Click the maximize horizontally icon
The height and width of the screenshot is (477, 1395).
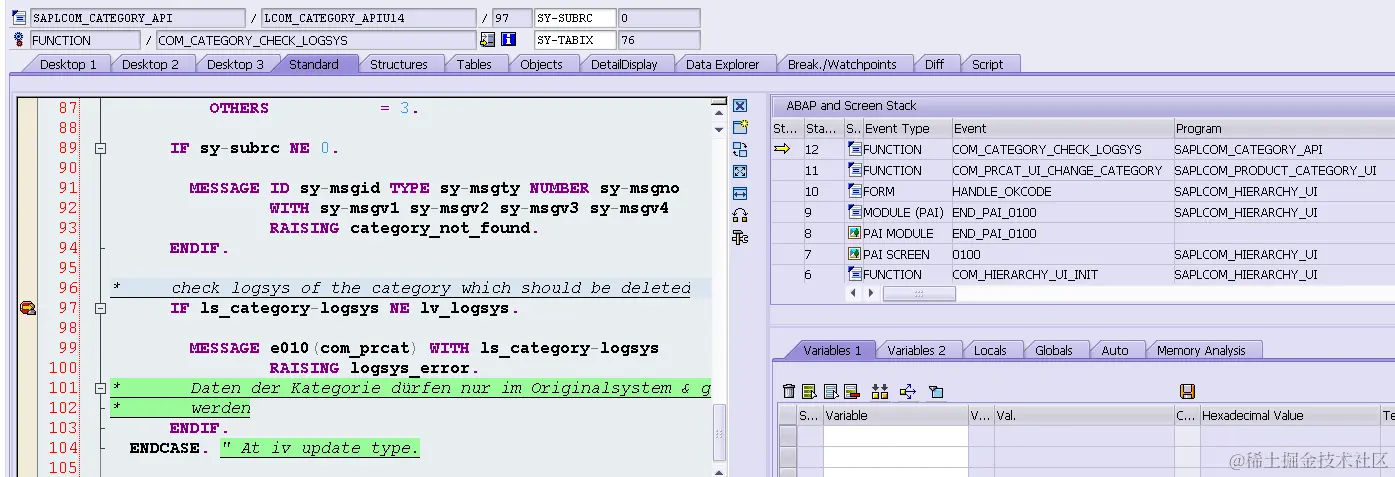(x=740, y=193)
